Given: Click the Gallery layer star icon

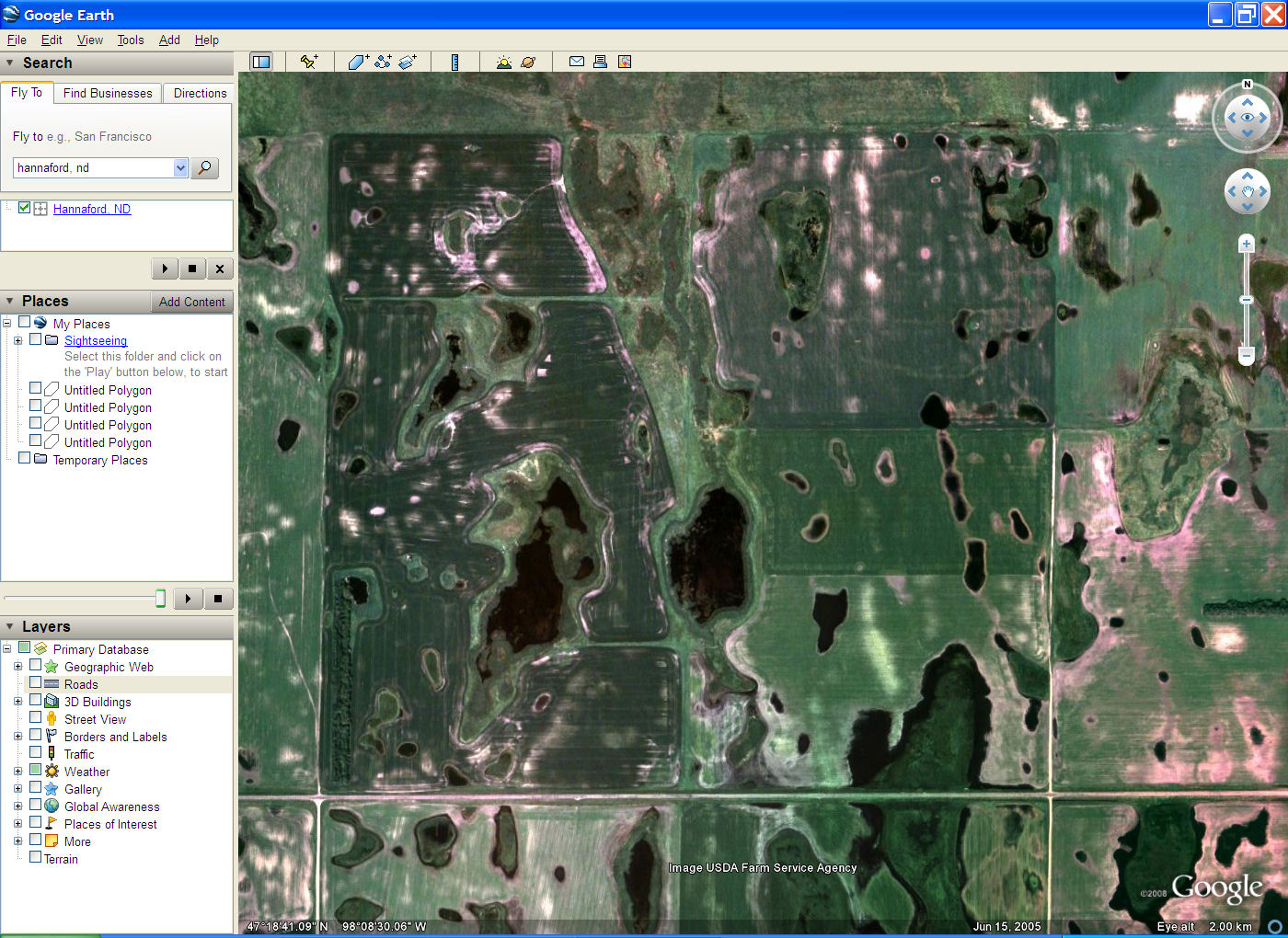Looking at the screenshot, I should [x=52, y=789].
